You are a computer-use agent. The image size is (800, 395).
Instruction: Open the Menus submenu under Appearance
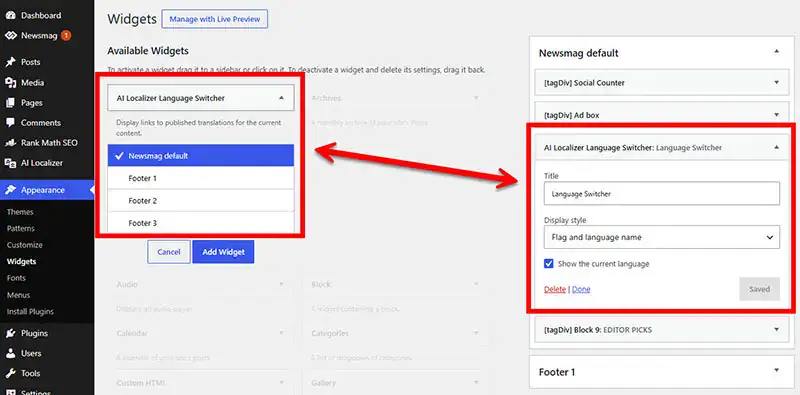(x=18, y=295)
